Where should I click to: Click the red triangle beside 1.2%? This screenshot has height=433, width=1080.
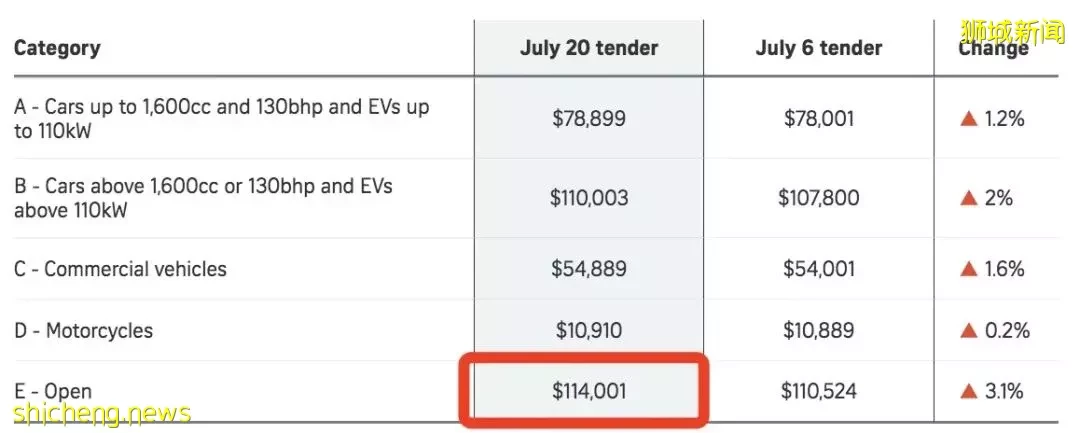(969, 119)
